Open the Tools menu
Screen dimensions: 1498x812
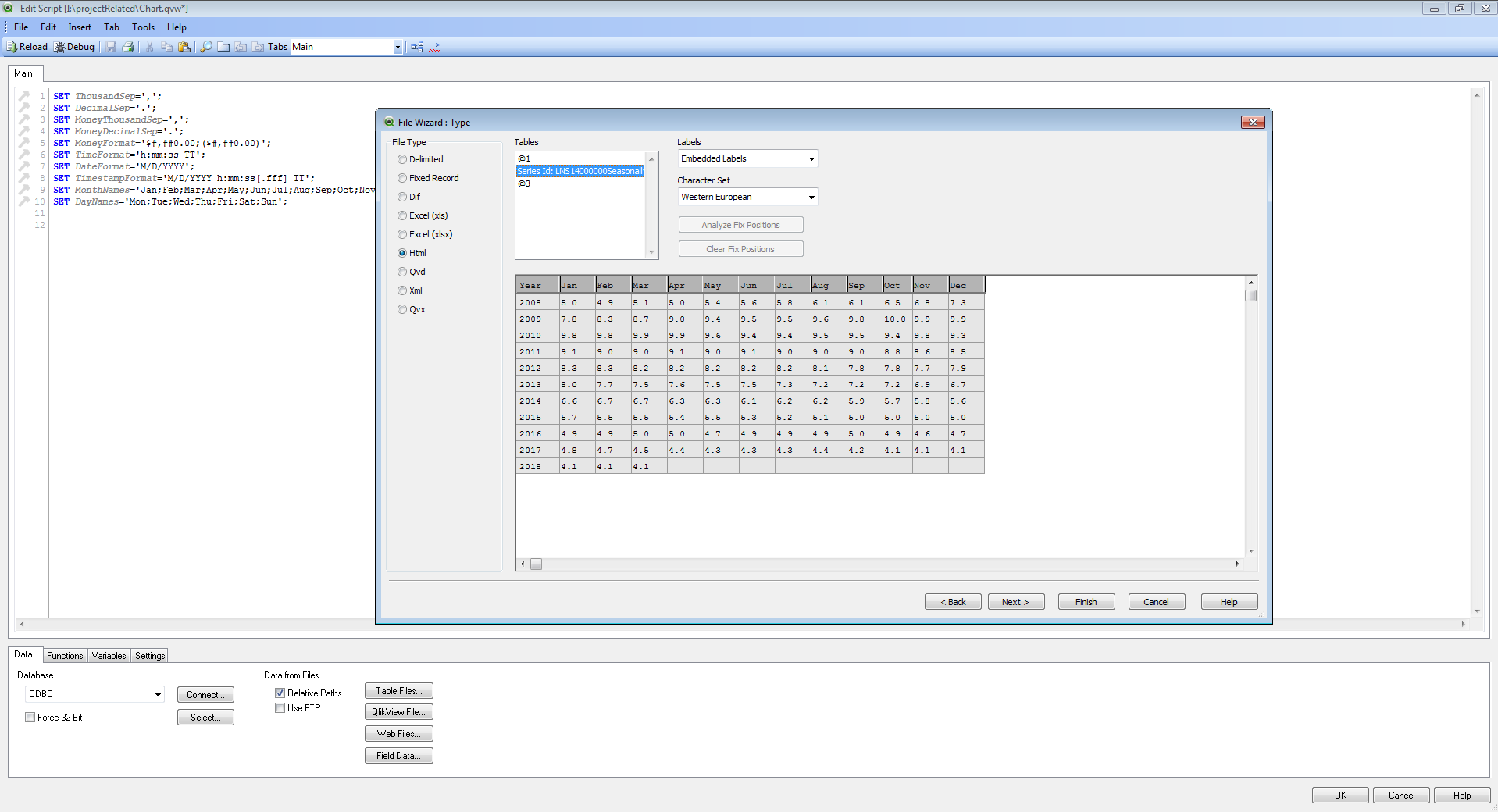pos(144,27)
